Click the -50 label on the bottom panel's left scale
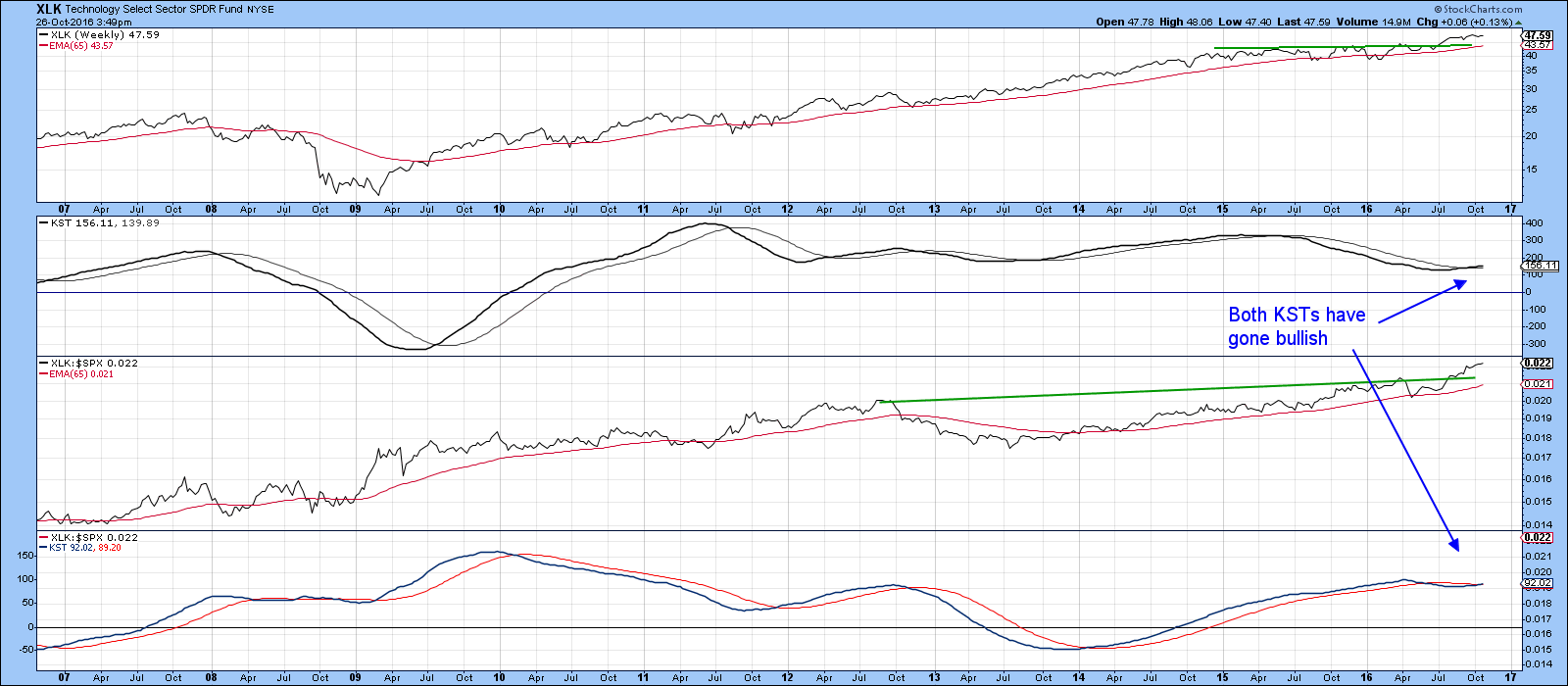Viewport: 1568px width, 686px height. pos(26,651)
